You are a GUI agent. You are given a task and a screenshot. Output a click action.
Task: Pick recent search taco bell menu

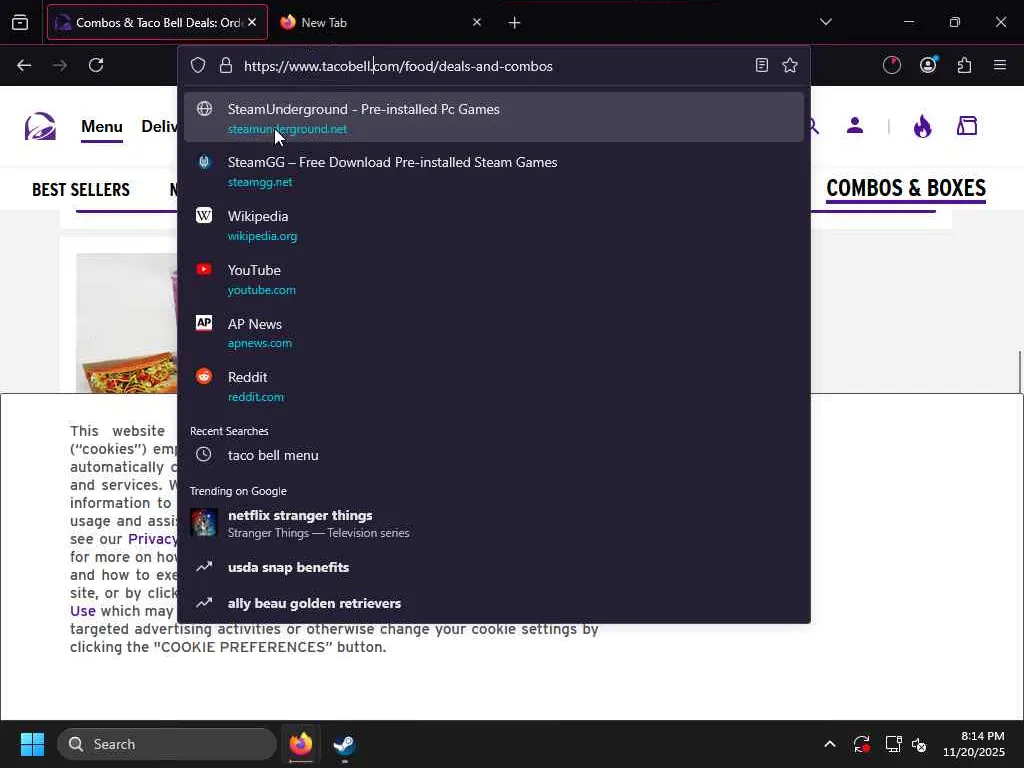point(494,455)
